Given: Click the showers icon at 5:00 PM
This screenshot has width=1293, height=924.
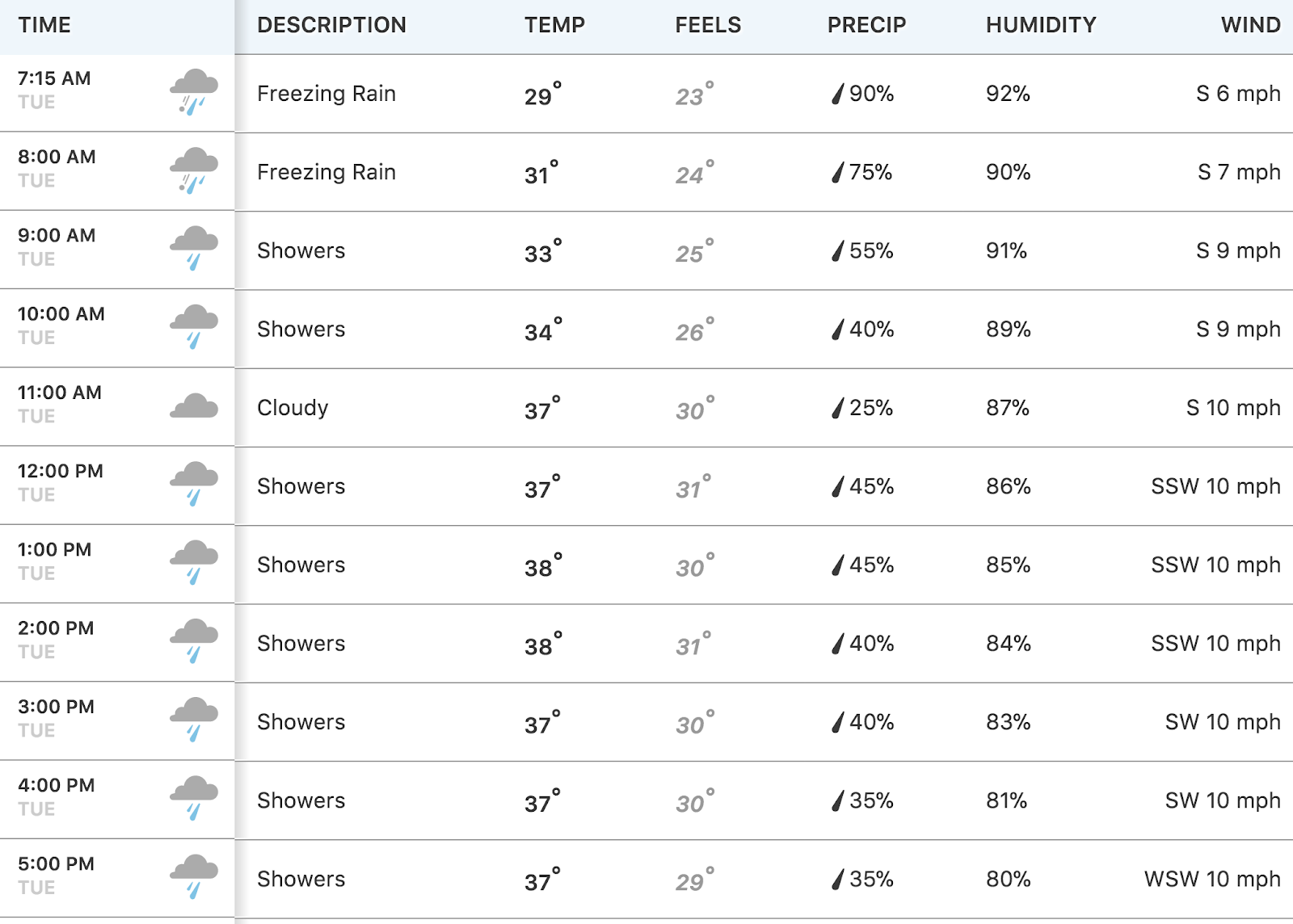Looking at the screenshot, I should pos(194,877).
